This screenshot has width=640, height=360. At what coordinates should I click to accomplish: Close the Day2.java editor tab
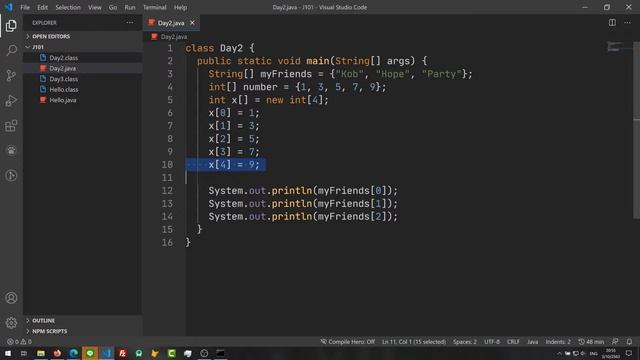click(x=192, y=23)
